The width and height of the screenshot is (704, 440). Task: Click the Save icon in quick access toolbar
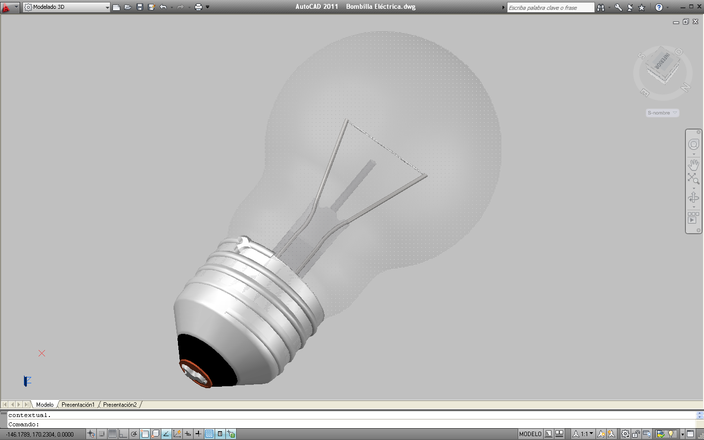pyautogui.click(x=140, y=7)
